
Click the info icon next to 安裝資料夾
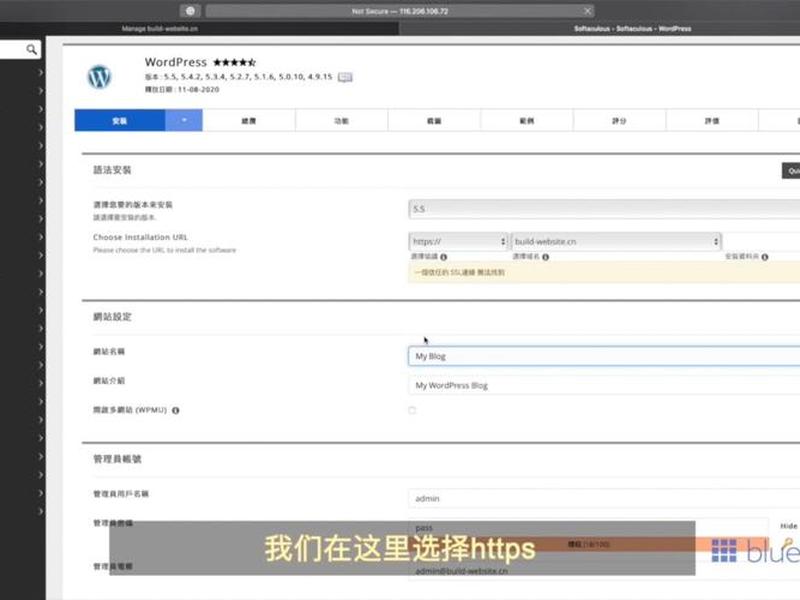click(x=764, y=257)
